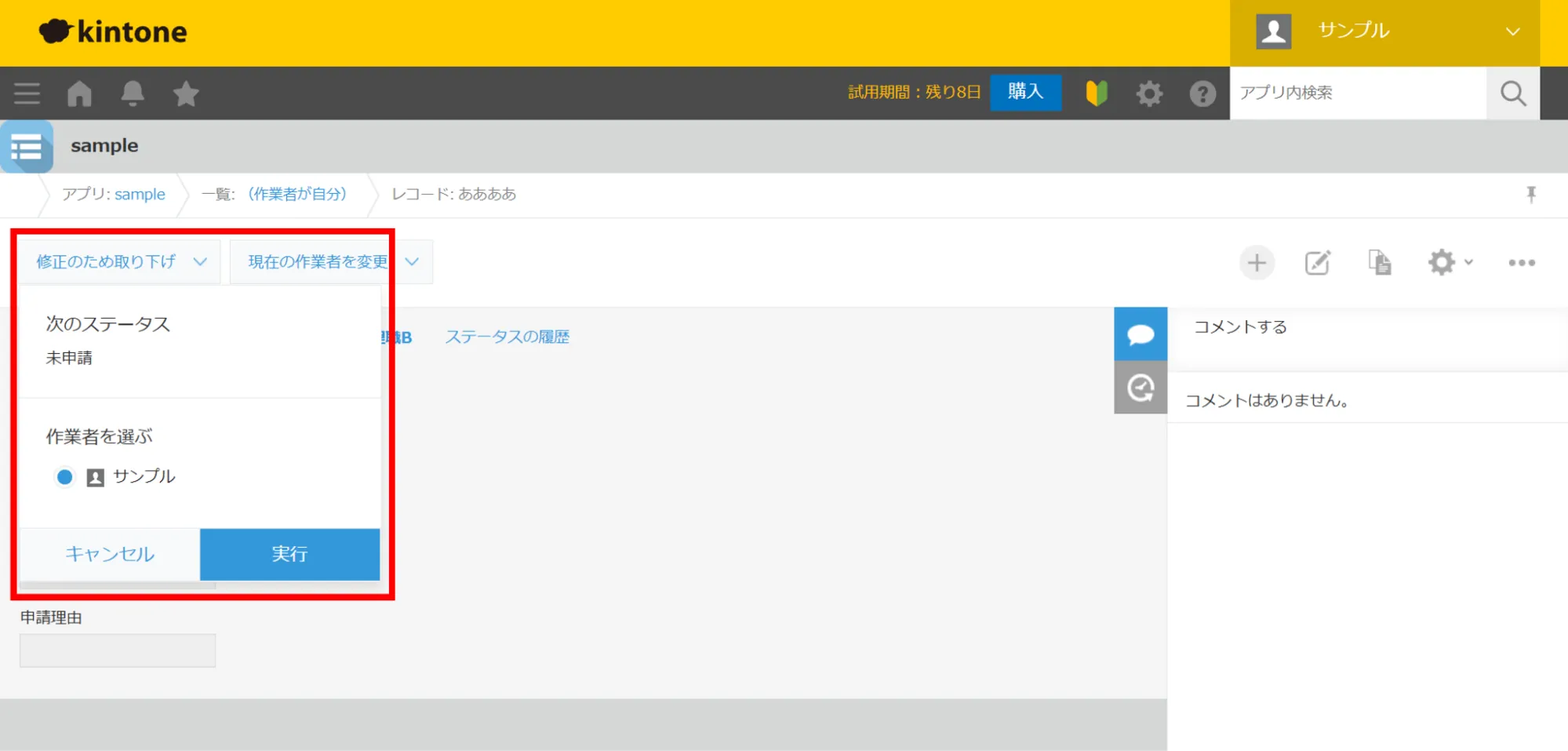Duplicate the record using copy icon
Viewport: 1568px width, 751px height.
click(x=1379, y=263)
